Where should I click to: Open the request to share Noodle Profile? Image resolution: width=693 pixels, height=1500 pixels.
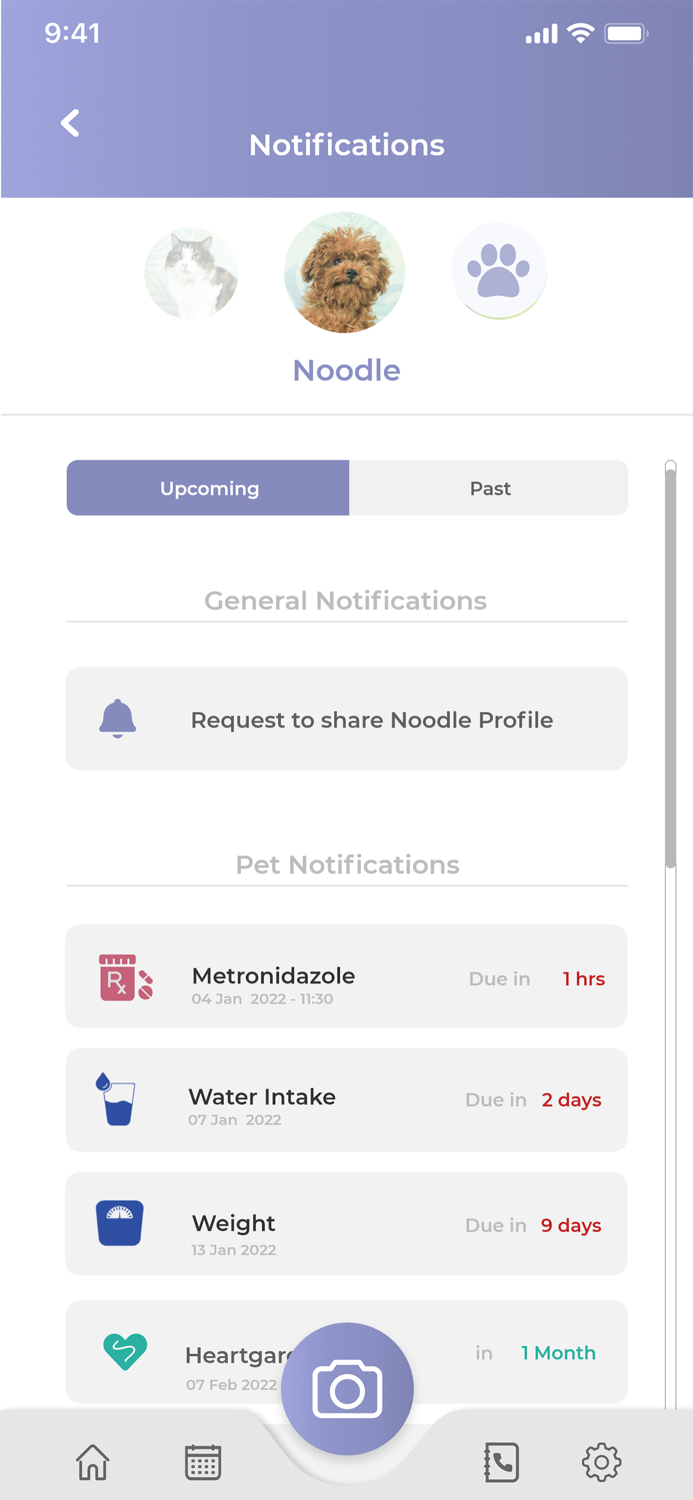372,718
